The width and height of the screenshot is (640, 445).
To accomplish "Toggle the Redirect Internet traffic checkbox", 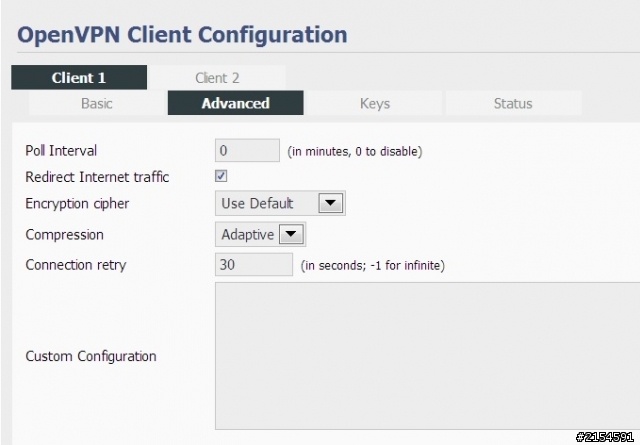I will pyautogui.click(x=221, y=176).
